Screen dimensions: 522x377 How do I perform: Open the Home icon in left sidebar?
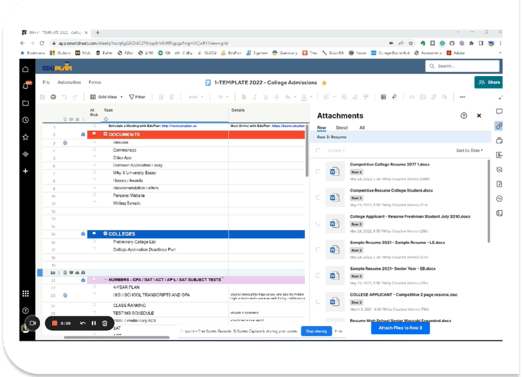pyautogui.click(x=26, y=69)
